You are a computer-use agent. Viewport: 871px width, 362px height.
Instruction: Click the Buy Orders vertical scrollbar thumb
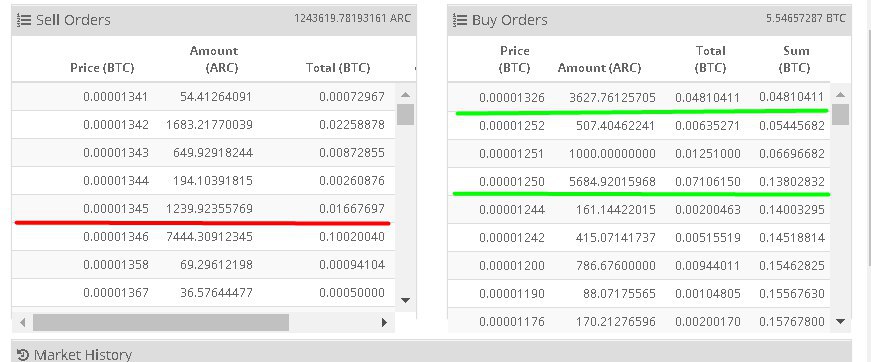point(840,114)
